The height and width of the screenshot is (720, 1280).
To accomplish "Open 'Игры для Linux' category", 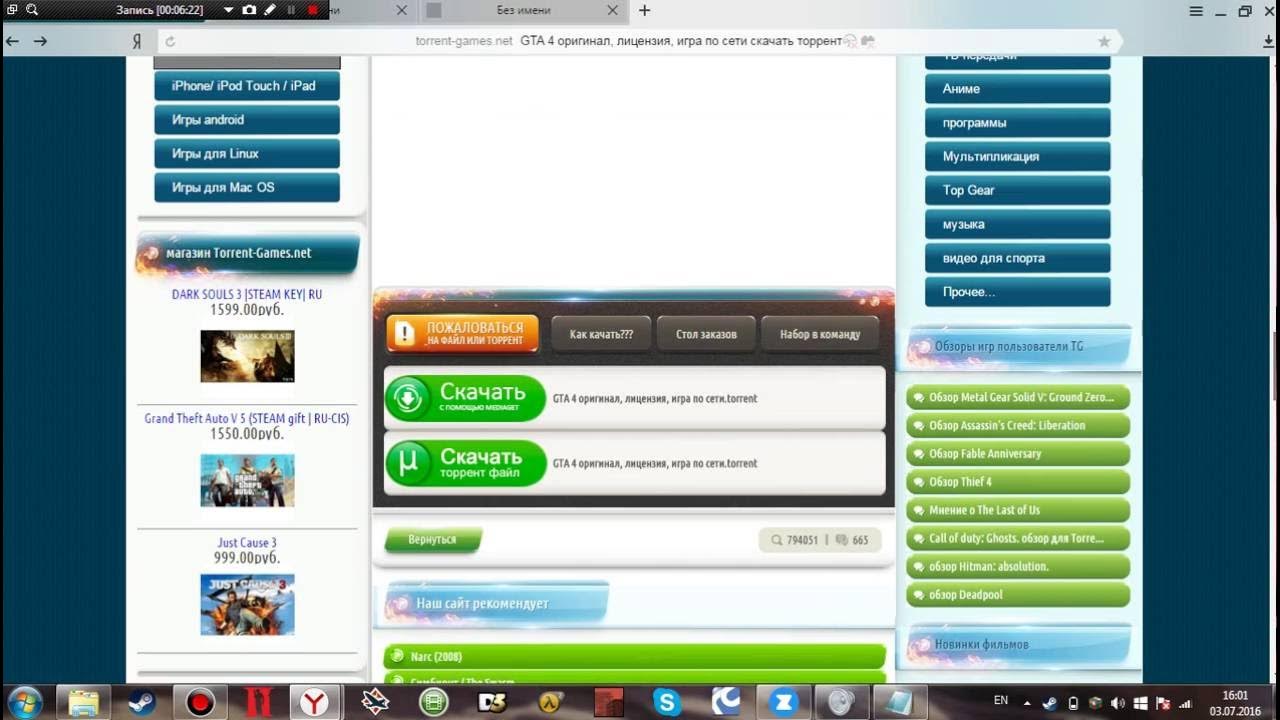I will (x=247, y=154).
